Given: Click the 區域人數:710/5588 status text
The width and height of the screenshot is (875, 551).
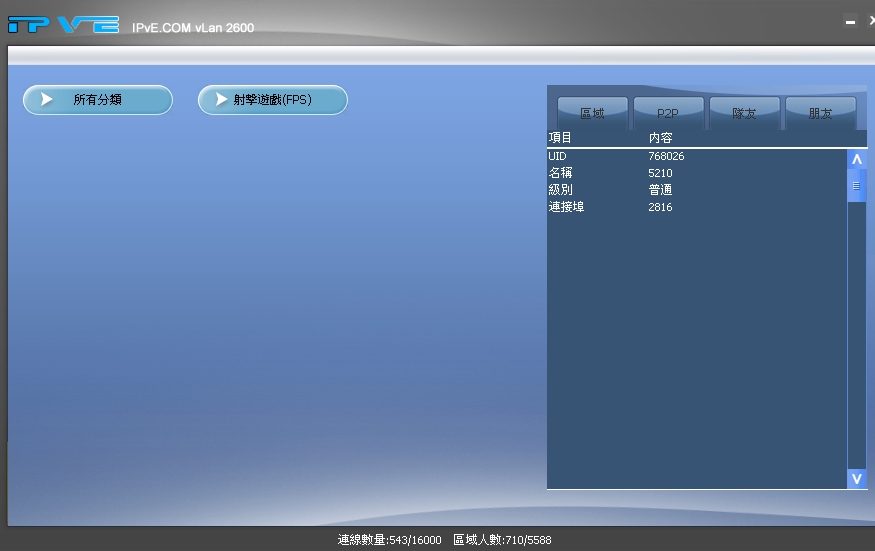Looking at the screenshot, I should pos(502,540).
